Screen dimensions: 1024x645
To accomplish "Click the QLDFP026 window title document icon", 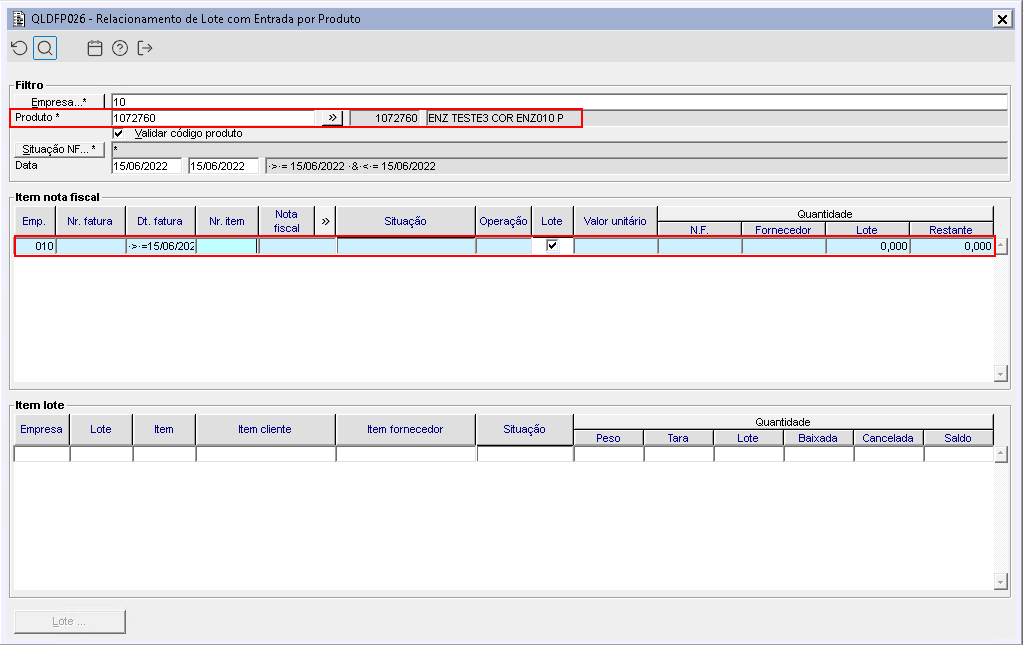I will coord(19,19).
